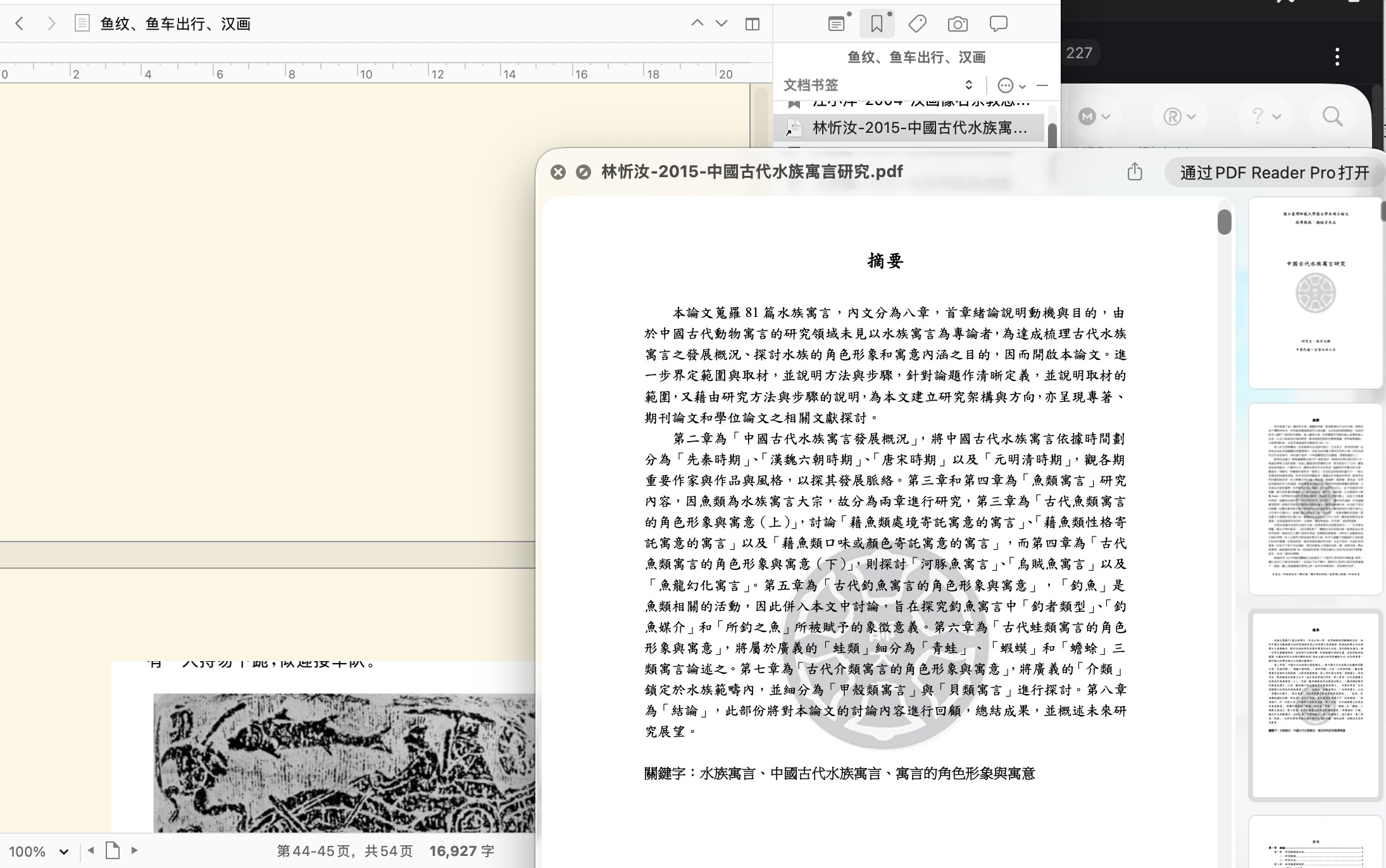Open the three-dot overflow menu on dark bar
The width and height of the screenshot is (1386, 868).
[x=1337, y=57]
